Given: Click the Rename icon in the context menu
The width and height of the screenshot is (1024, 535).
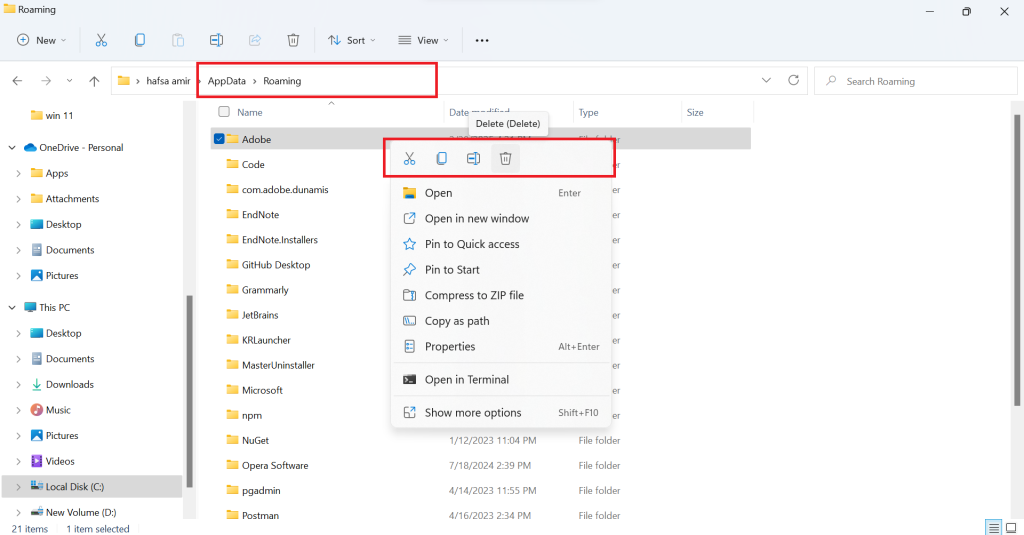Looking at the screenshot, I should pyautogui.click(x=473, y=159).
